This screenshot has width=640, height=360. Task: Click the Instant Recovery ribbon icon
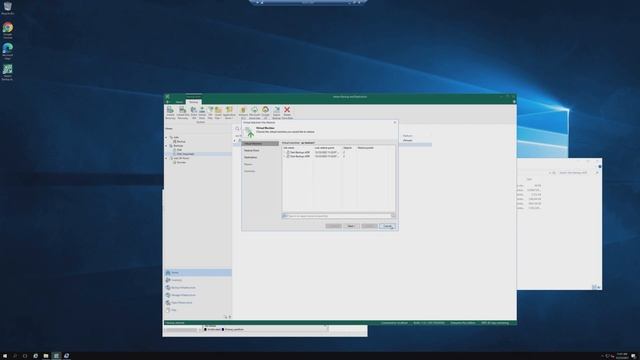170,112
